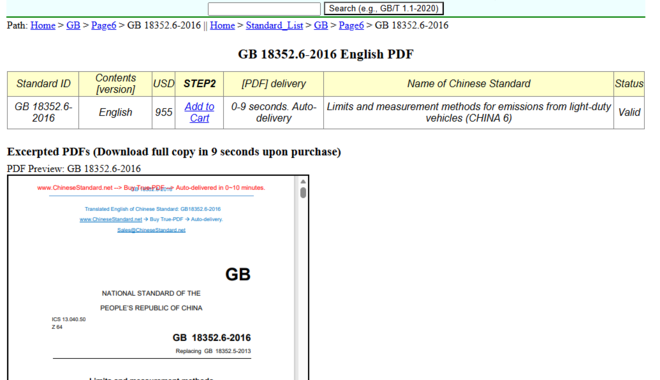The height and width of the screenshot is (380, 660).
Task: Click the search input field
Action: [264, 8]
